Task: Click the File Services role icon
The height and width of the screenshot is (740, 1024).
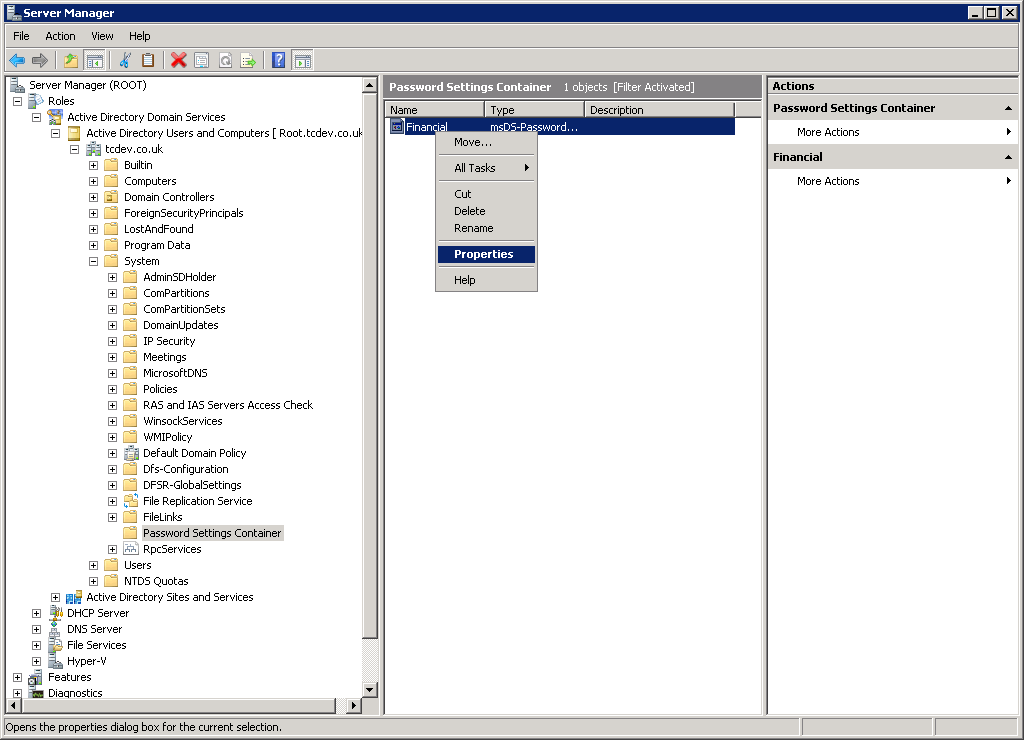Action: click(56, 645)
